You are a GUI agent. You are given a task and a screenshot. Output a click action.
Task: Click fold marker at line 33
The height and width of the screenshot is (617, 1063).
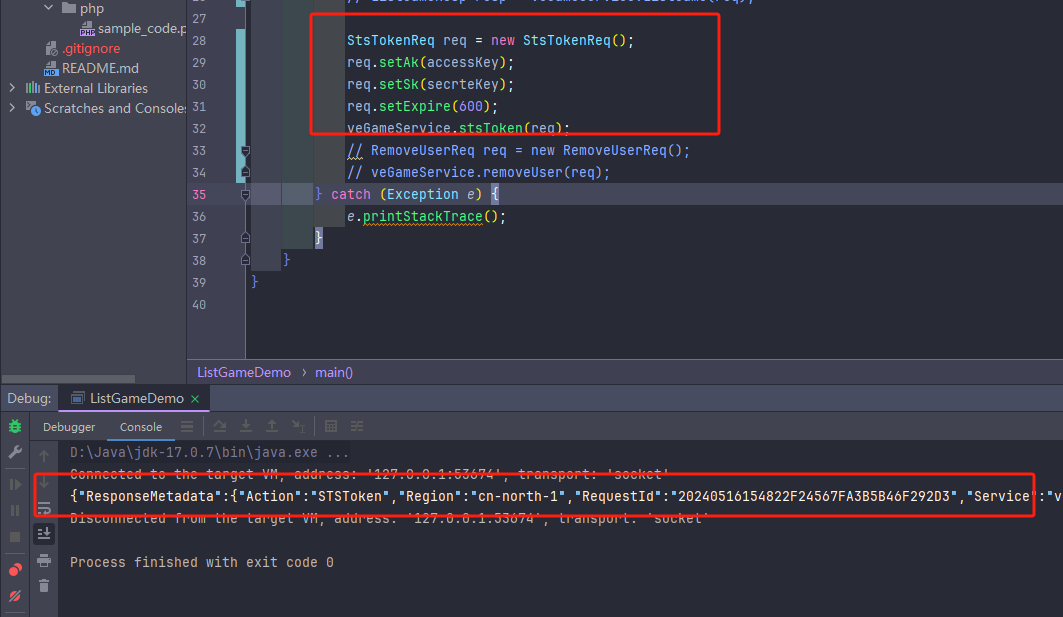[245, 151]
